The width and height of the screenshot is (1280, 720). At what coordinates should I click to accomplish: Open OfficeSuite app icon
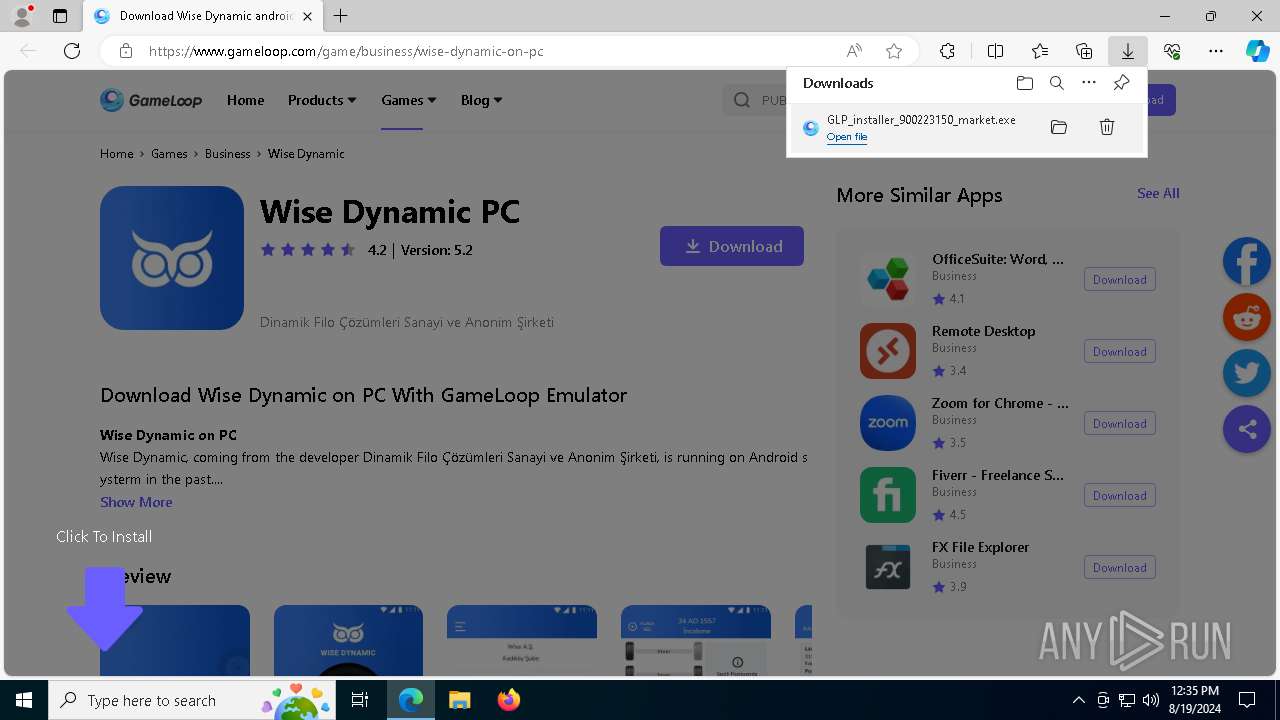(888, 279)
